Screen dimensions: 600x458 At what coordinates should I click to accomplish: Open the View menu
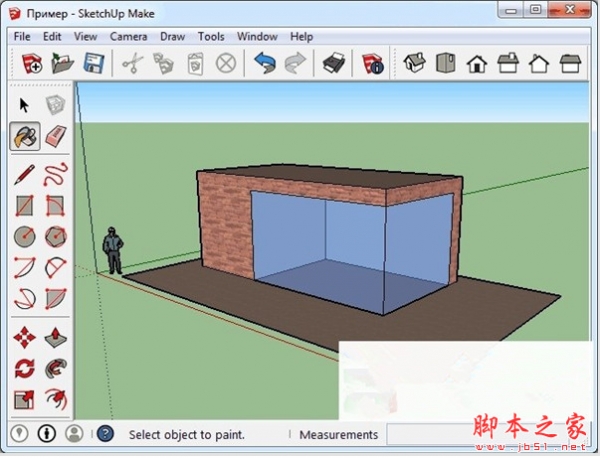(x=85, y=37)
